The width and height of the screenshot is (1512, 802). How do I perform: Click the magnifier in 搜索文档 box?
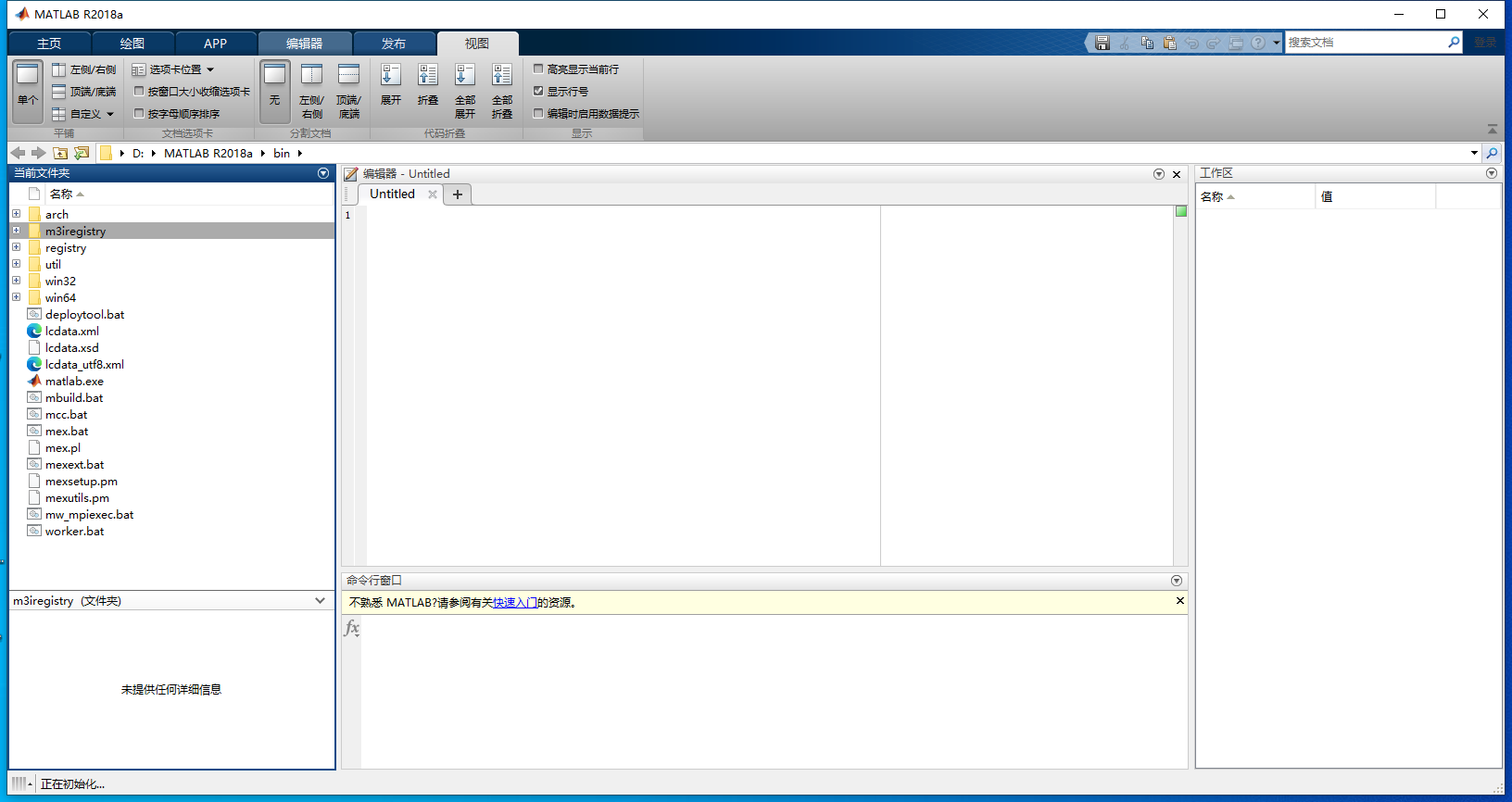pyautogui.click(x=1454, y=43)
